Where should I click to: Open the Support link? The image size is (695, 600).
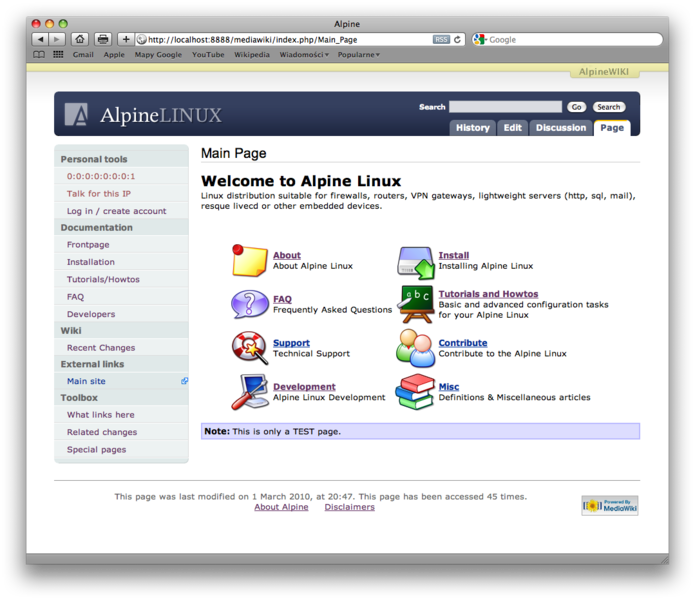coord(291,343)
